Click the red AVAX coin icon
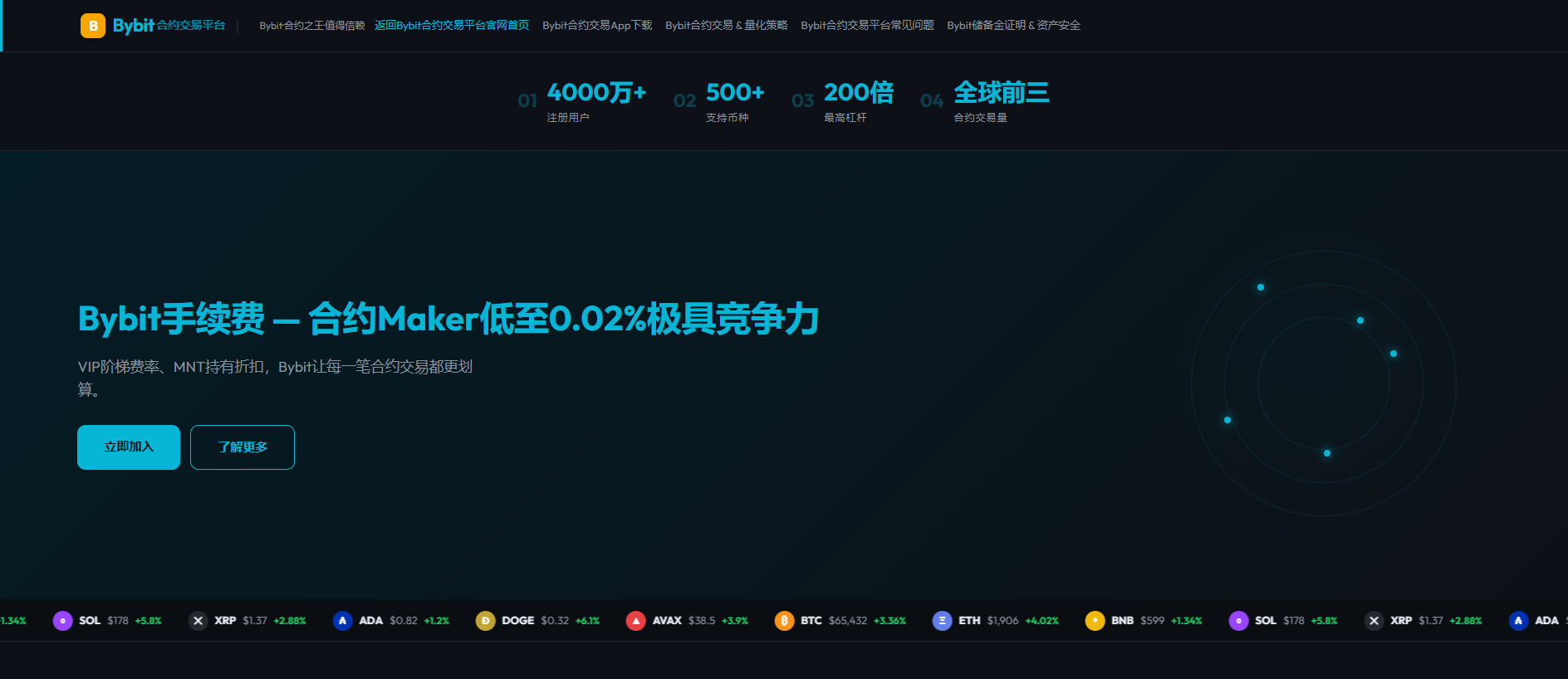This screenshot has width=1568, height=679. (635, 621)
